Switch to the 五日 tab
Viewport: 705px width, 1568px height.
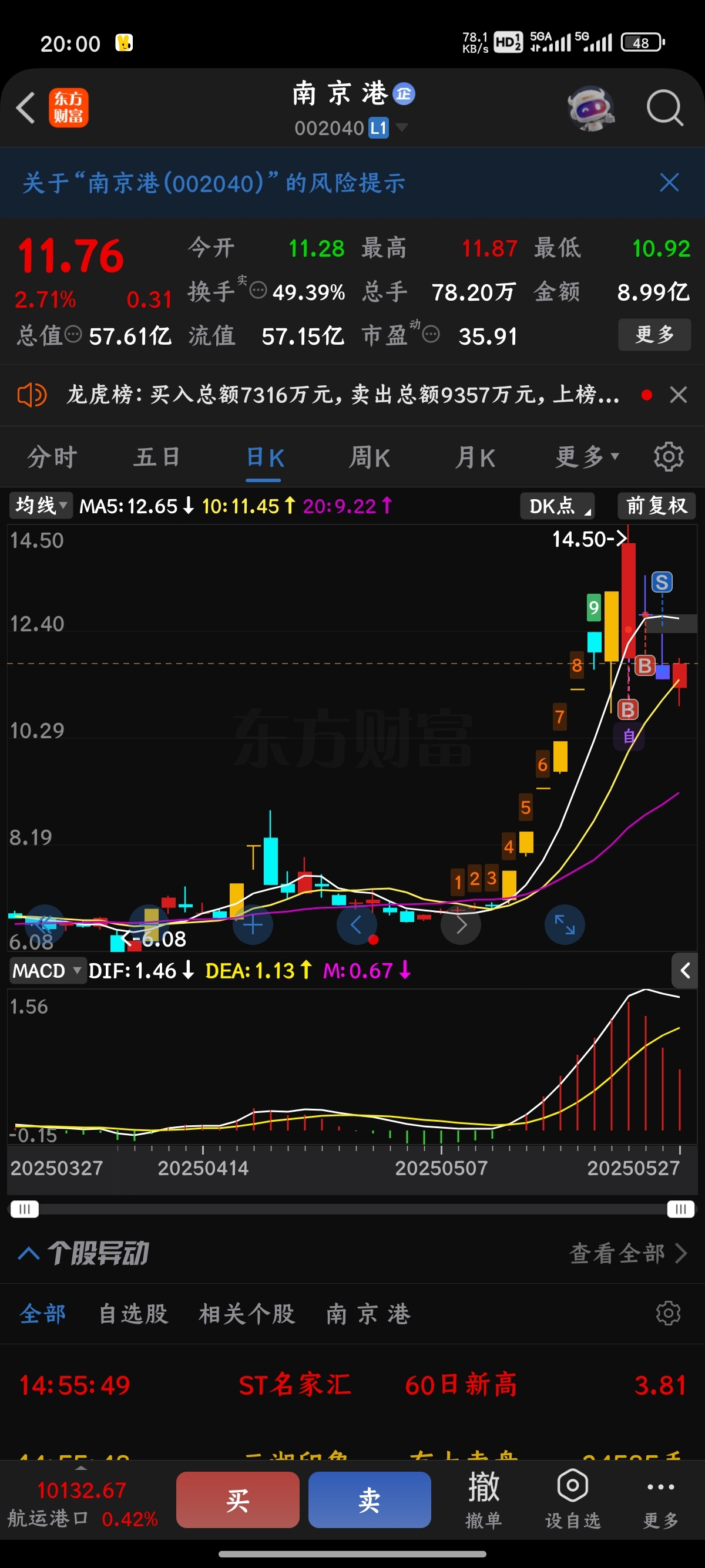(157, 457)
